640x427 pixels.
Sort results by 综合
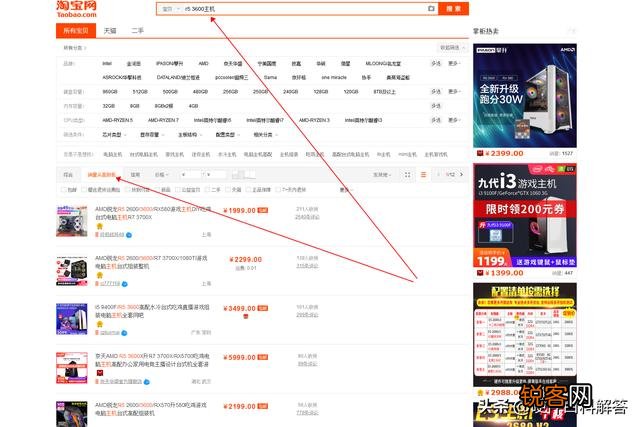tap(68, 175)
